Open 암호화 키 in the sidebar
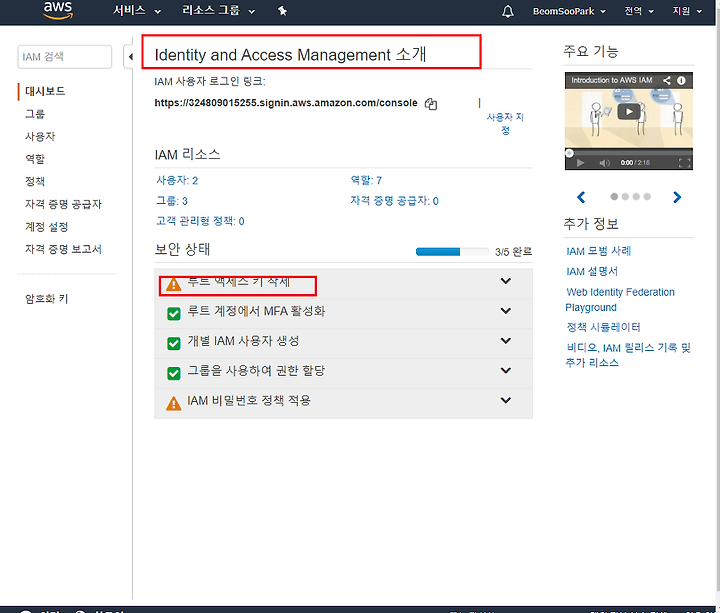Image resolution: width=720 pixels, height=613 pixels. [x=46, y=299]
